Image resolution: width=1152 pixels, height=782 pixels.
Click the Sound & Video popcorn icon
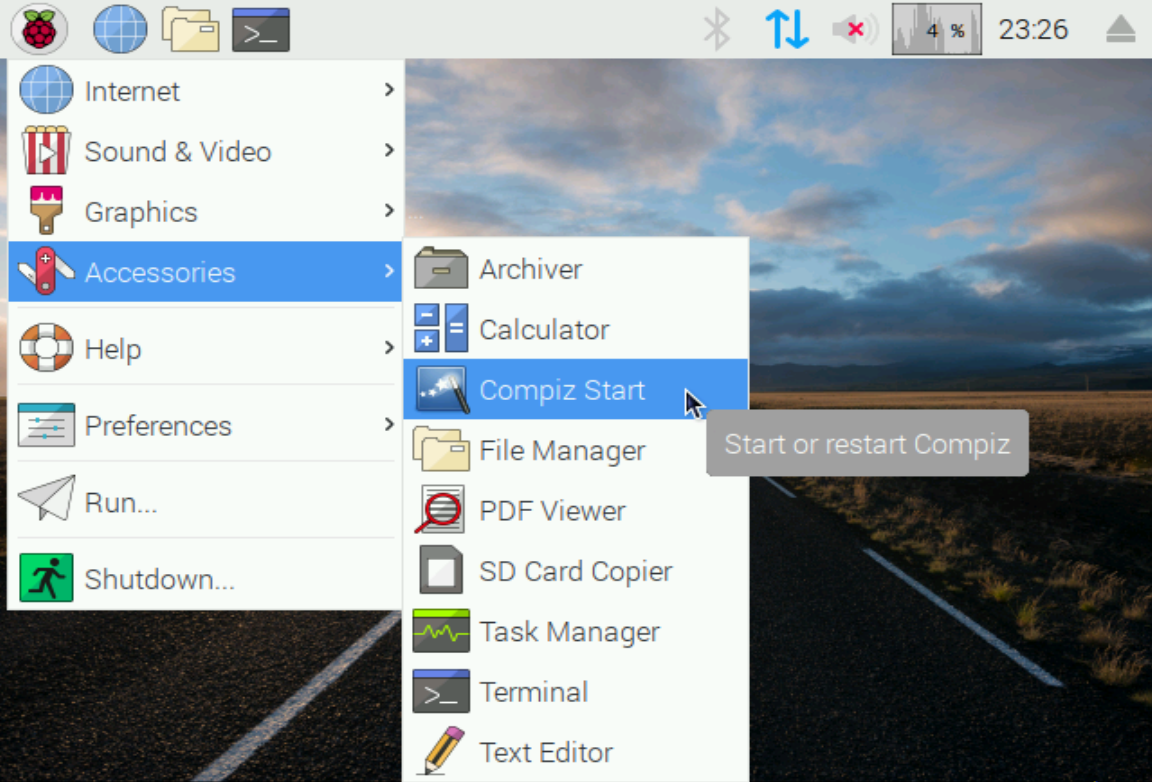[46, 150]
